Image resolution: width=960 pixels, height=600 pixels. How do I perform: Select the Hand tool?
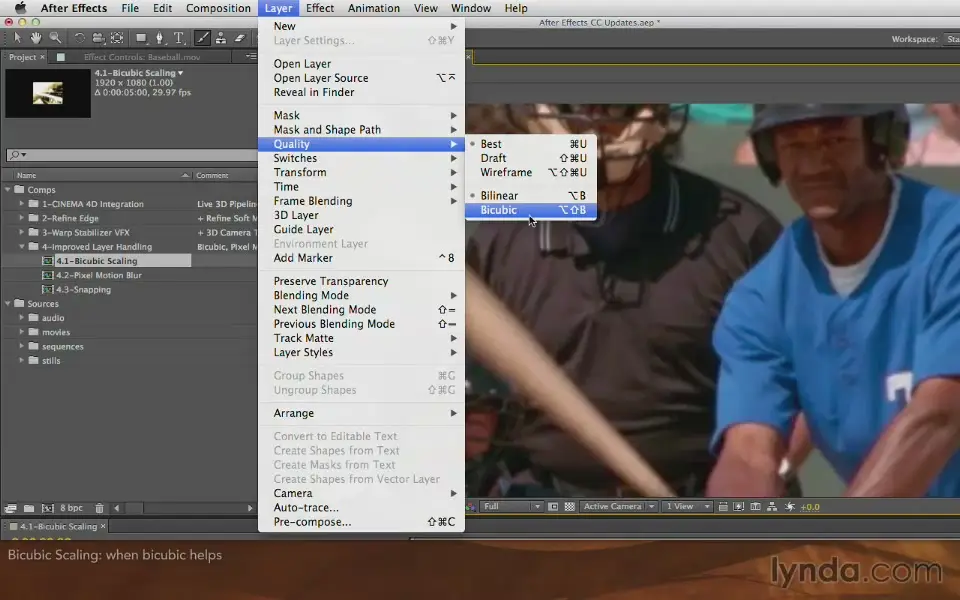[x=36, y=38]
